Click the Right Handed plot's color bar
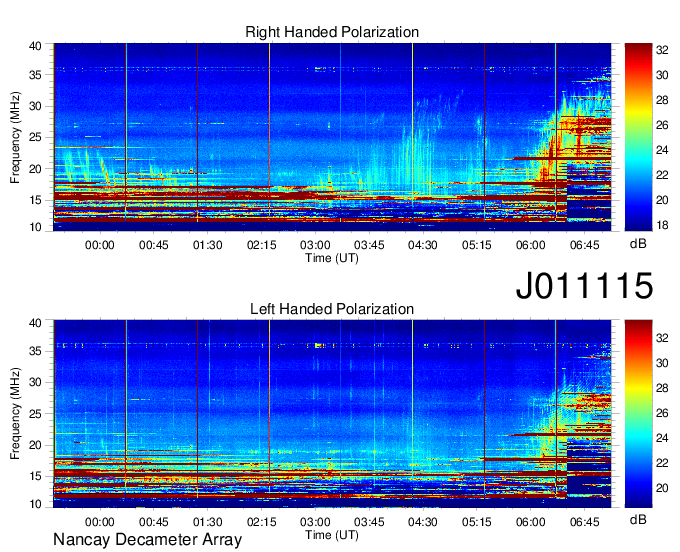Viewport: 680px width, 552px height. 638,137
